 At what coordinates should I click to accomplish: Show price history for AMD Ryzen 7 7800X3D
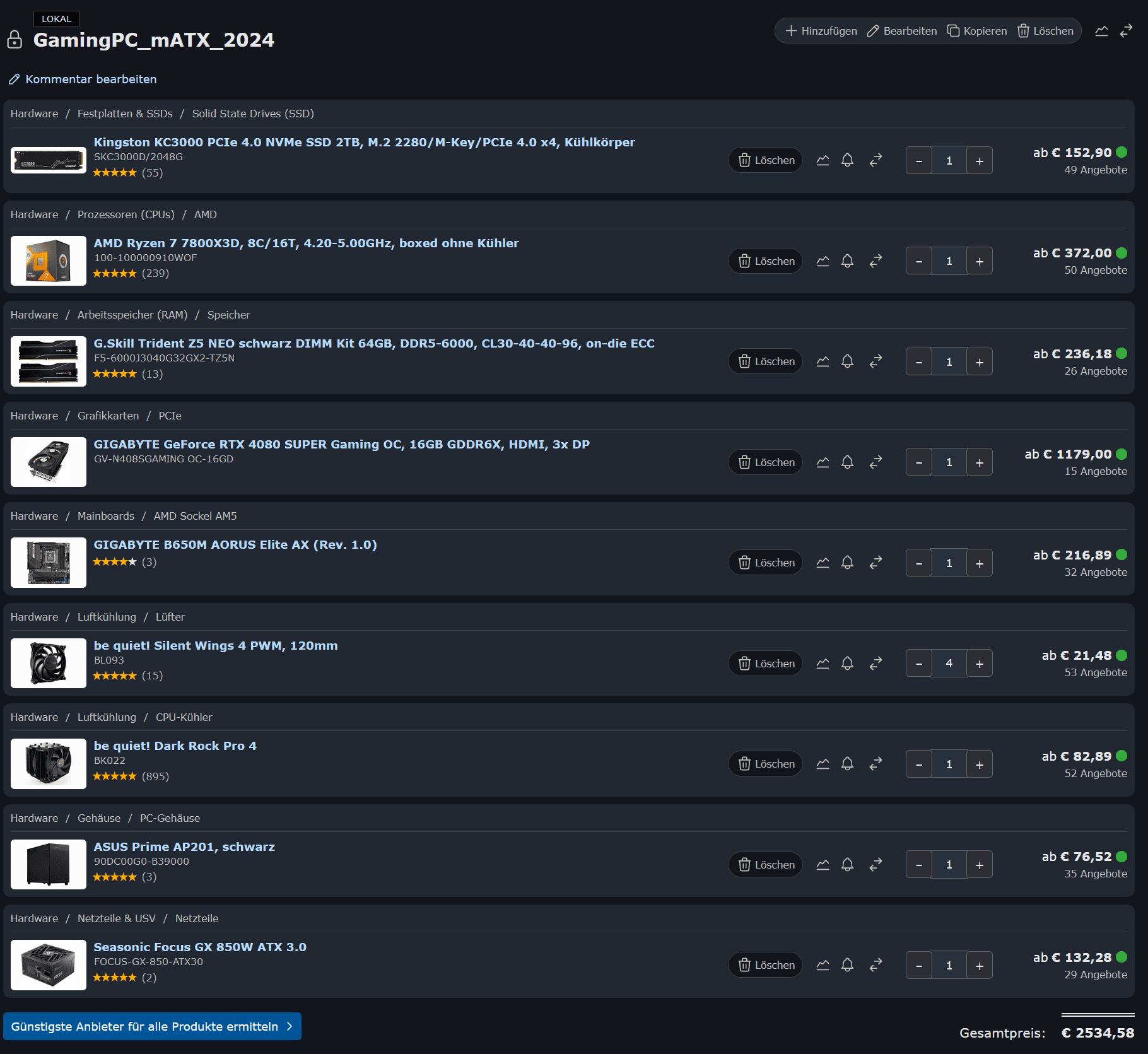823,261
